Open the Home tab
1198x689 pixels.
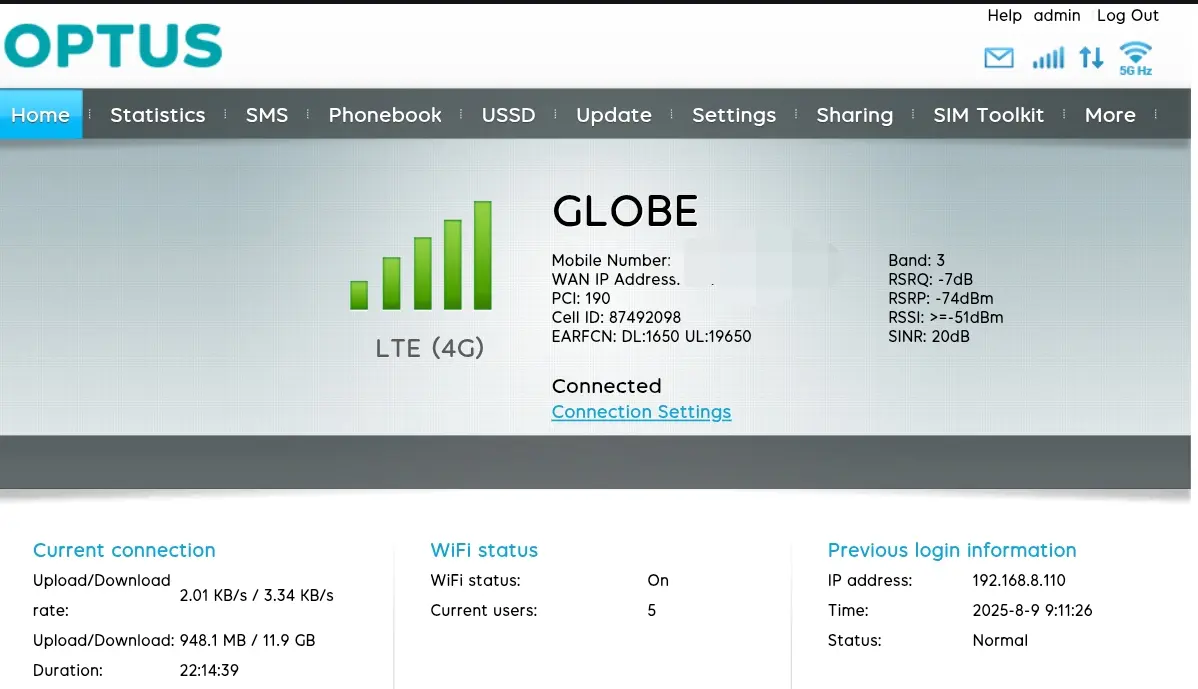[x=40, y=115]
